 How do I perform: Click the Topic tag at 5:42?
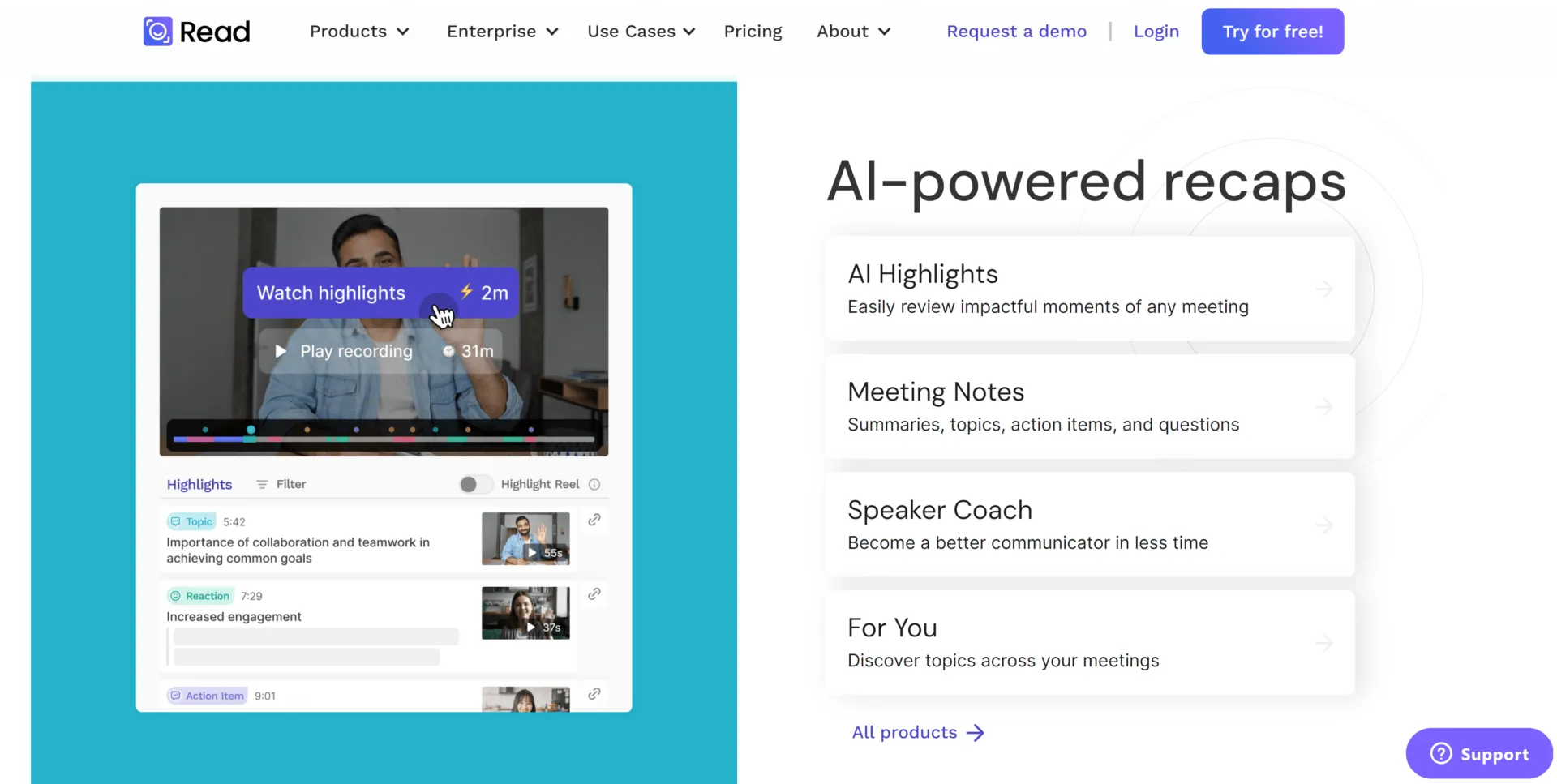[191, 521]
